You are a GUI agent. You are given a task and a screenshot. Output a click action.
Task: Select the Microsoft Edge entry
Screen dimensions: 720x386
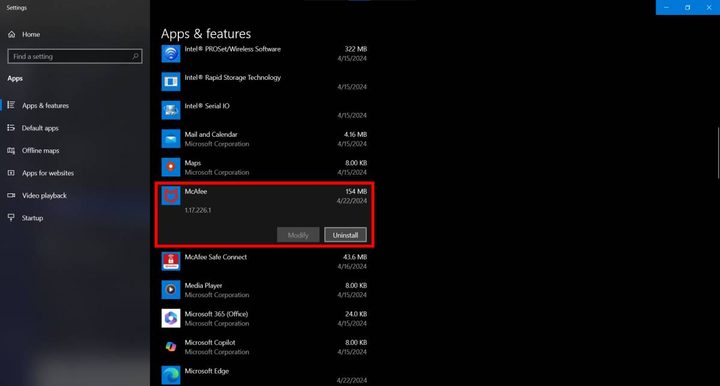click(x=264, y=375)
